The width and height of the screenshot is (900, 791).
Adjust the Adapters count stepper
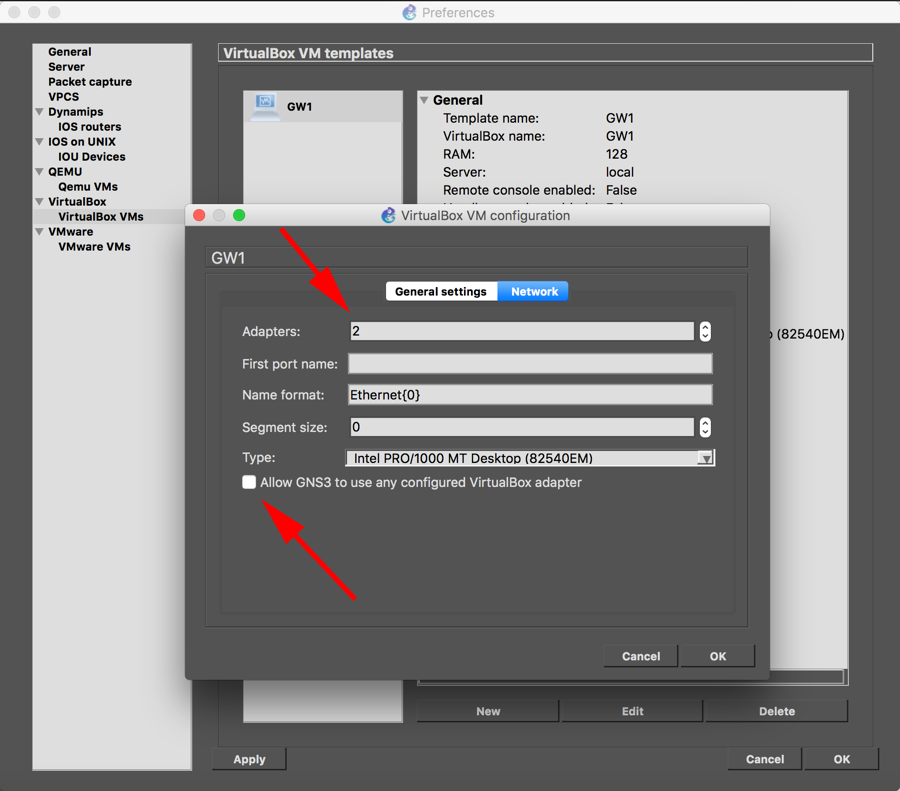click(x=705, y=331)
